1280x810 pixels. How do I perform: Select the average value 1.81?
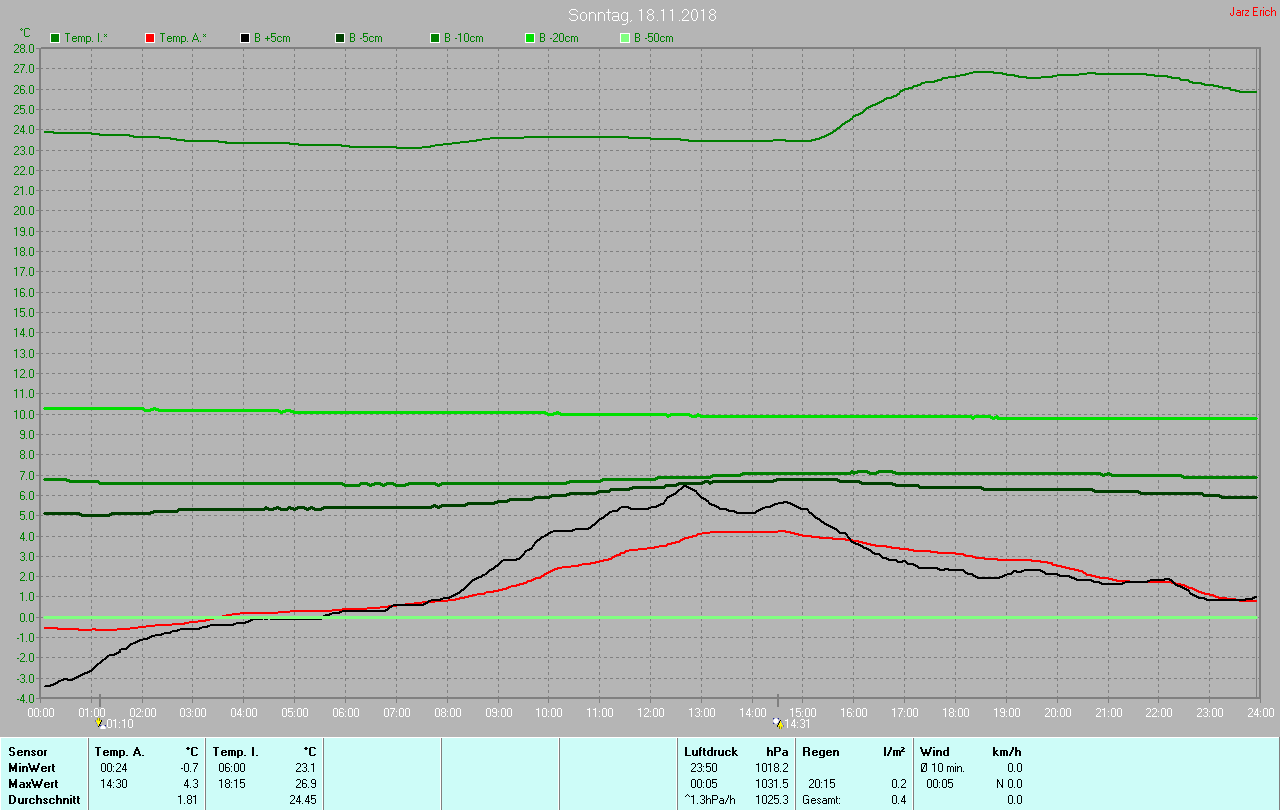[x=187, y=799]
